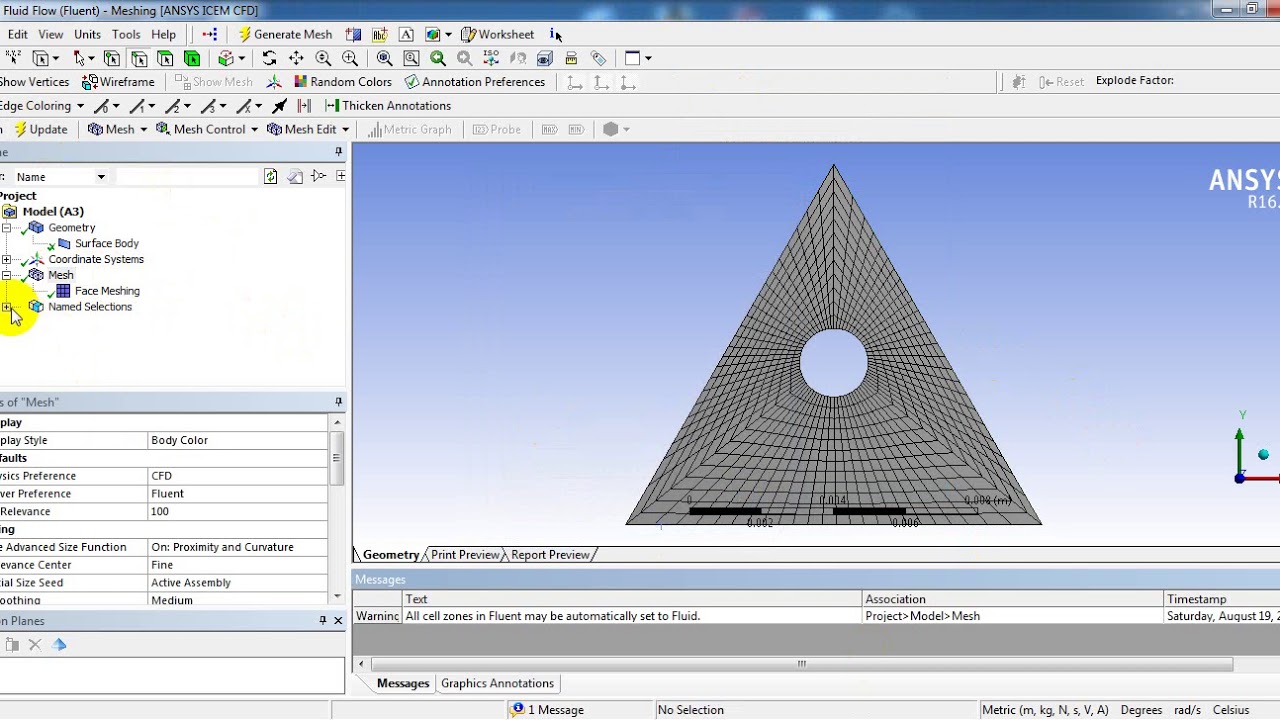Switch to the Graphics Annotations tab
The height and width of the screenshot is (720, 1280).
tap(497, 684)
